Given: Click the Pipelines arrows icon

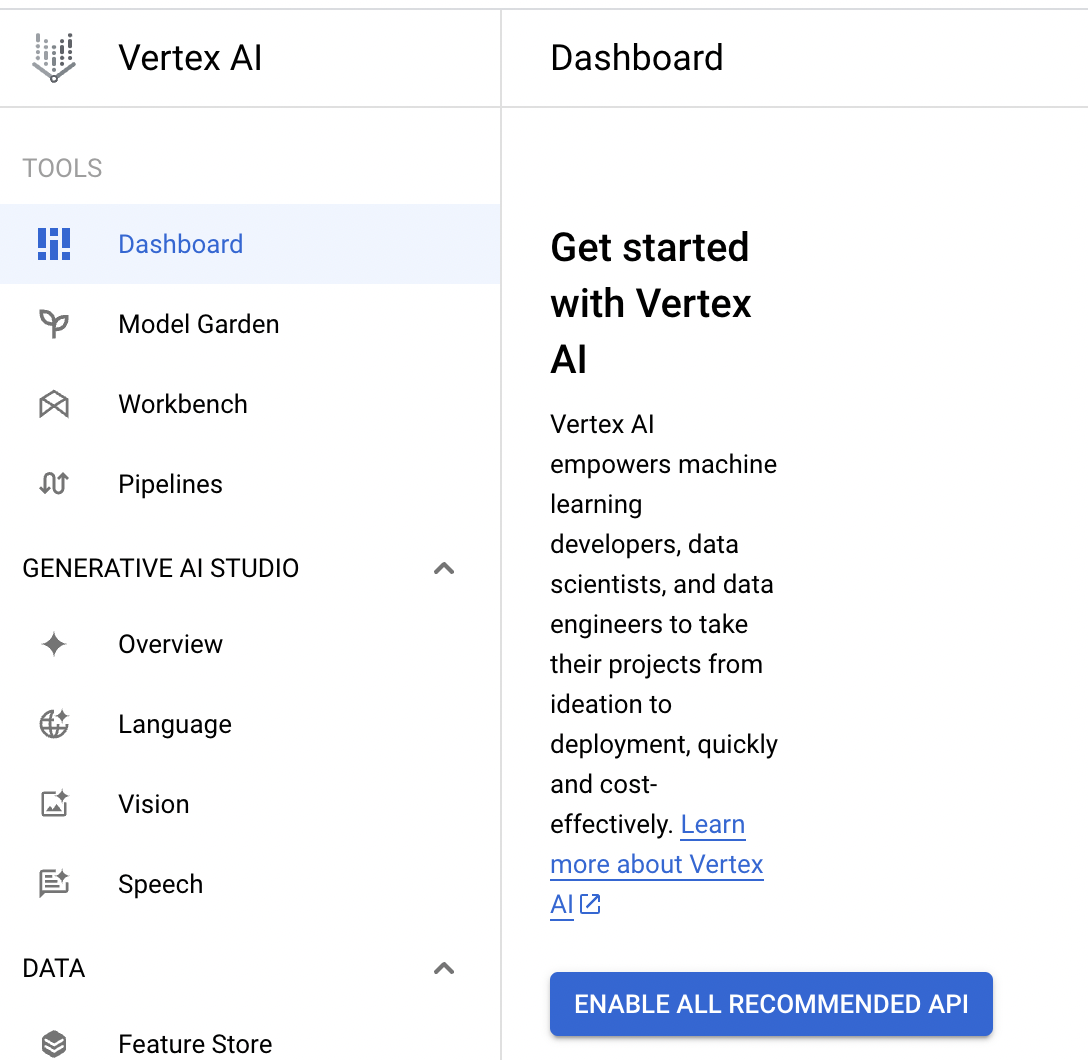Looking at the screenshot, I should click(54, 484).
